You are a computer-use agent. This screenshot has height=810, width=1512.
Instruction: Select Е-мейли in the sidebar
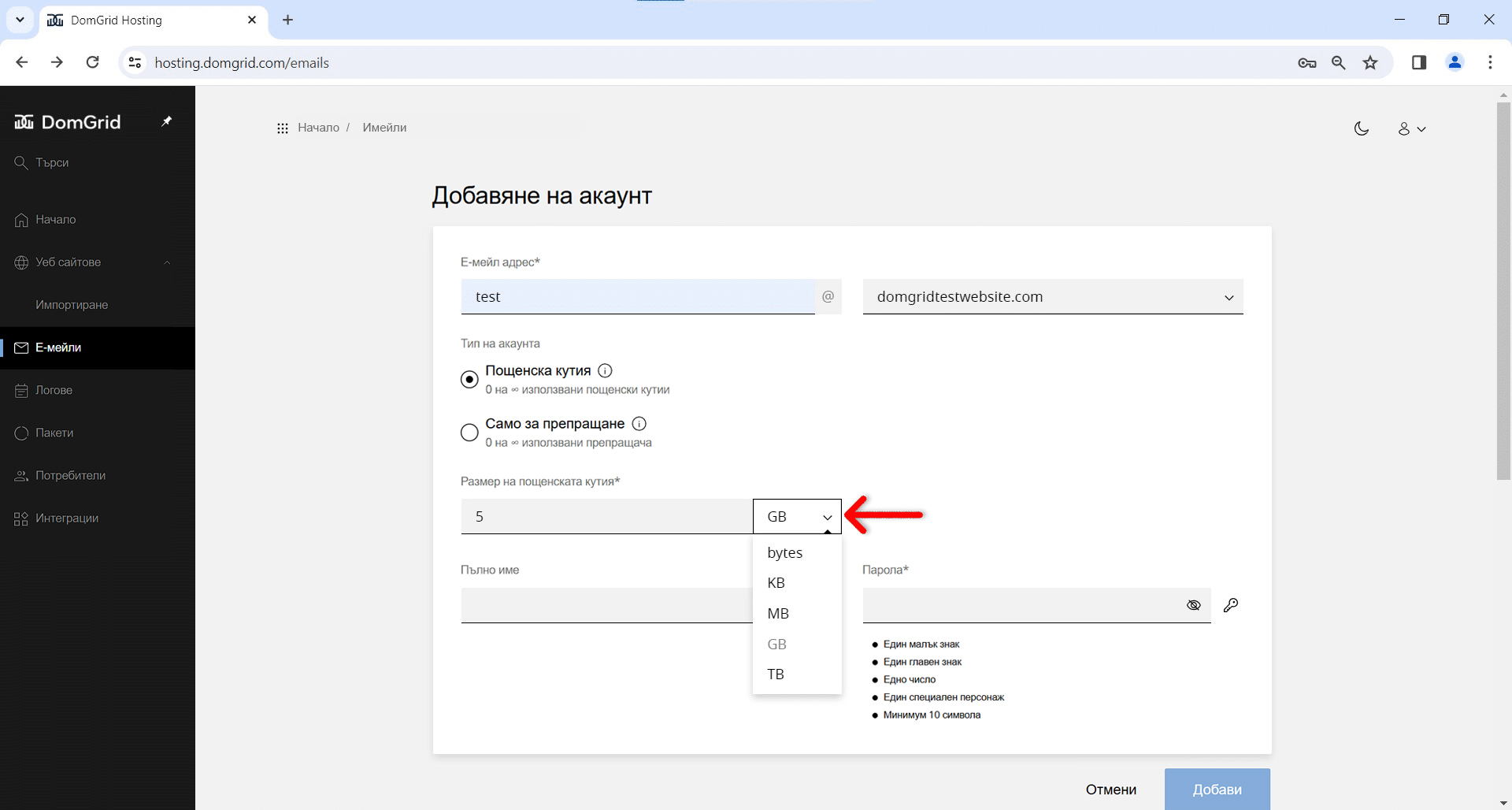click(98, 347)
